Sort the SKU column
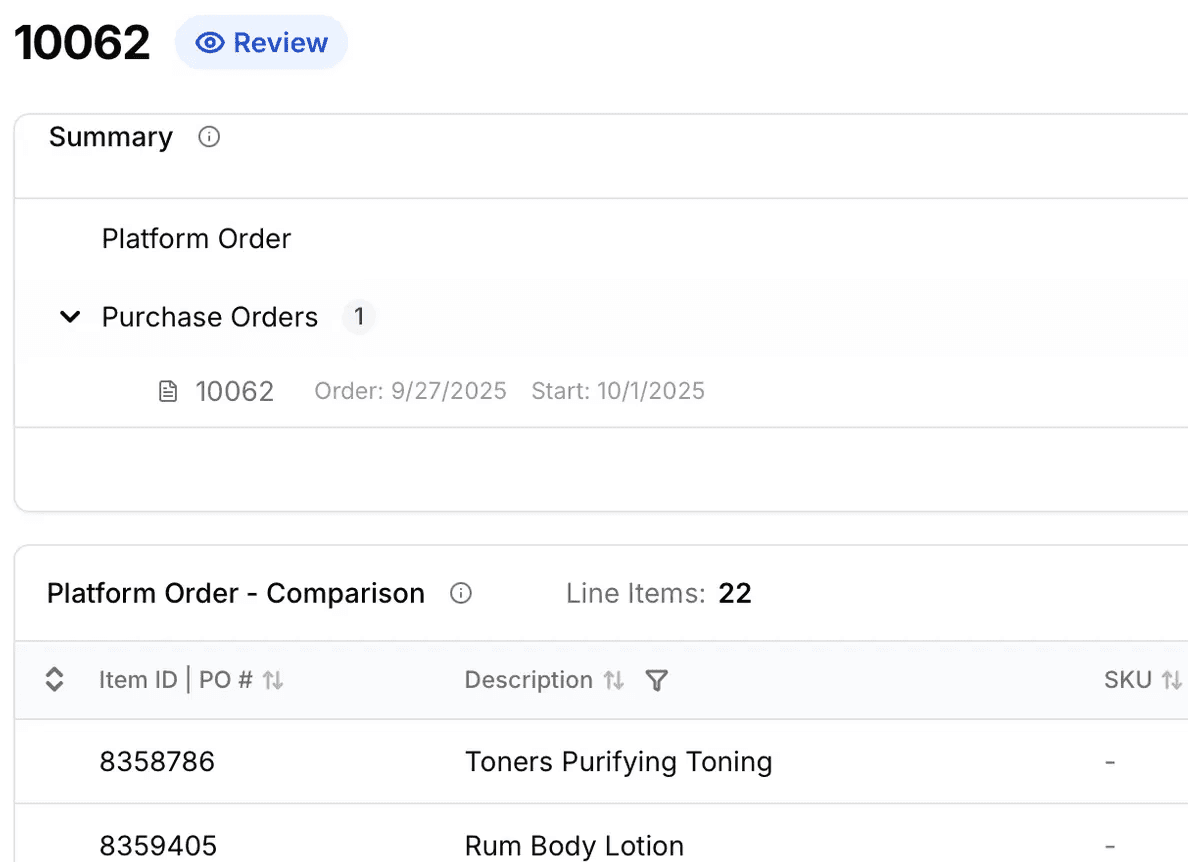The width and height of the screenshot is (1188, 862). 1172,680
